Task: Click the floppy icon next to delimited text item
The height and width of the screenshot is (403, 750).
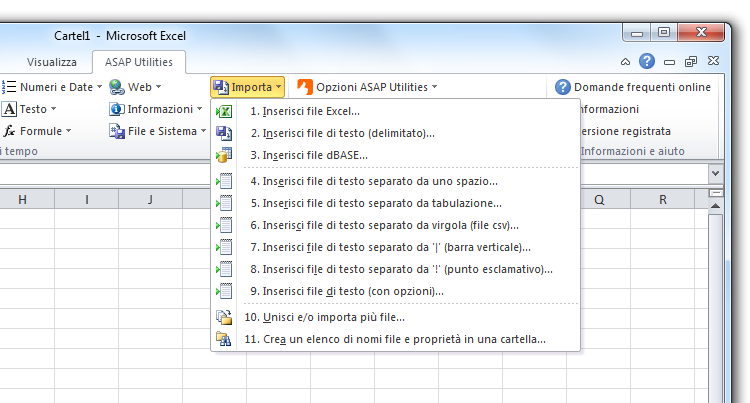Action: click(x=224, y=133)
